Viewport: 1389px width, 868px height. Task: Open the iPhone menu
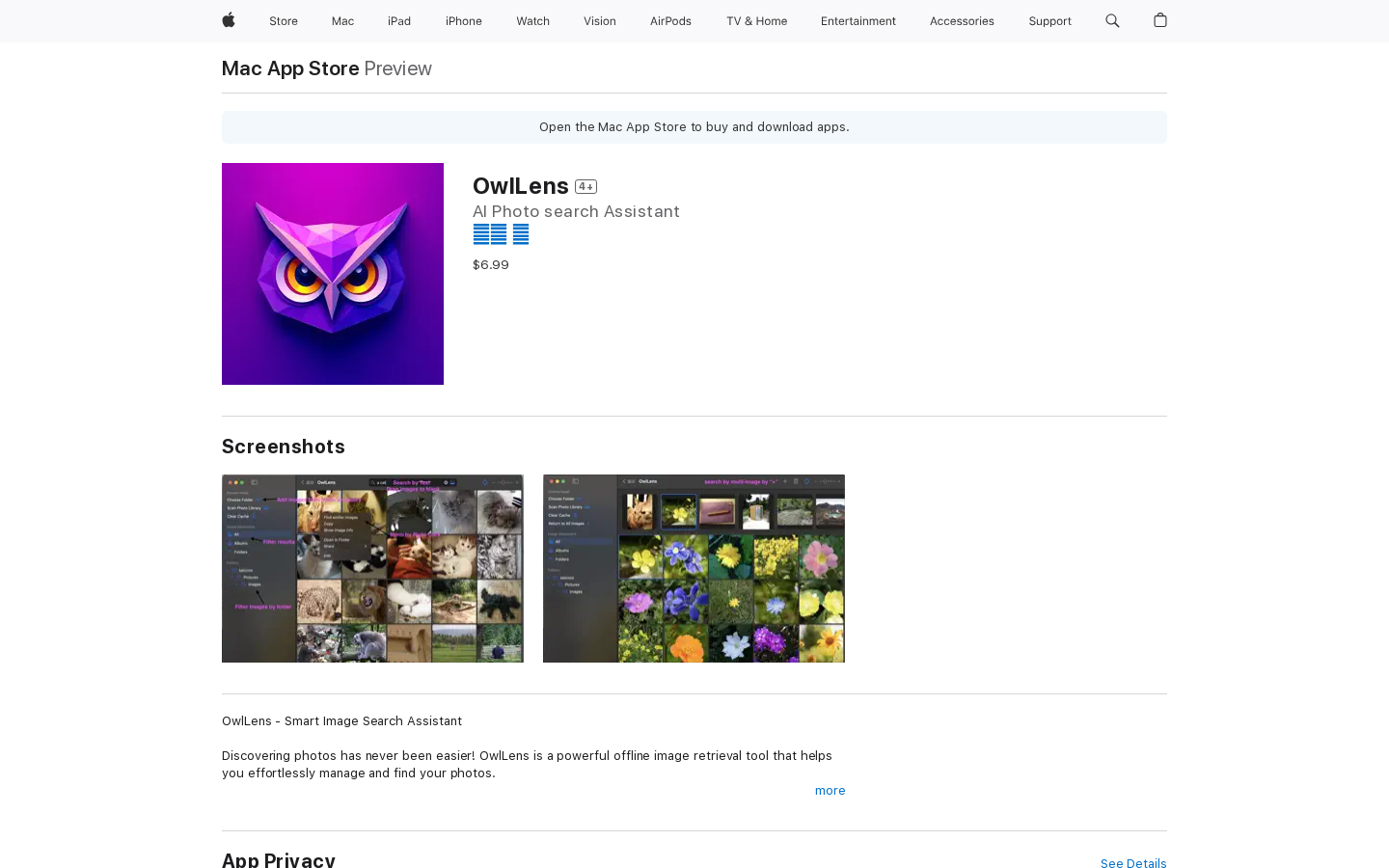(x=464, y=21)
